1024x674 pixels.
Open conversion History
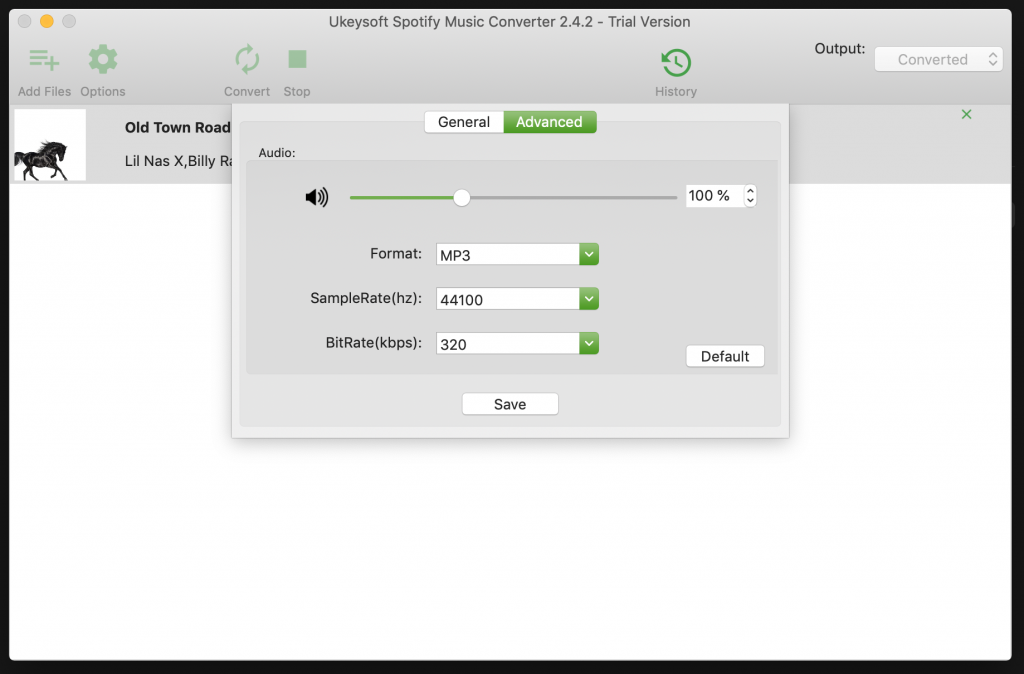[x=675, y=59]
